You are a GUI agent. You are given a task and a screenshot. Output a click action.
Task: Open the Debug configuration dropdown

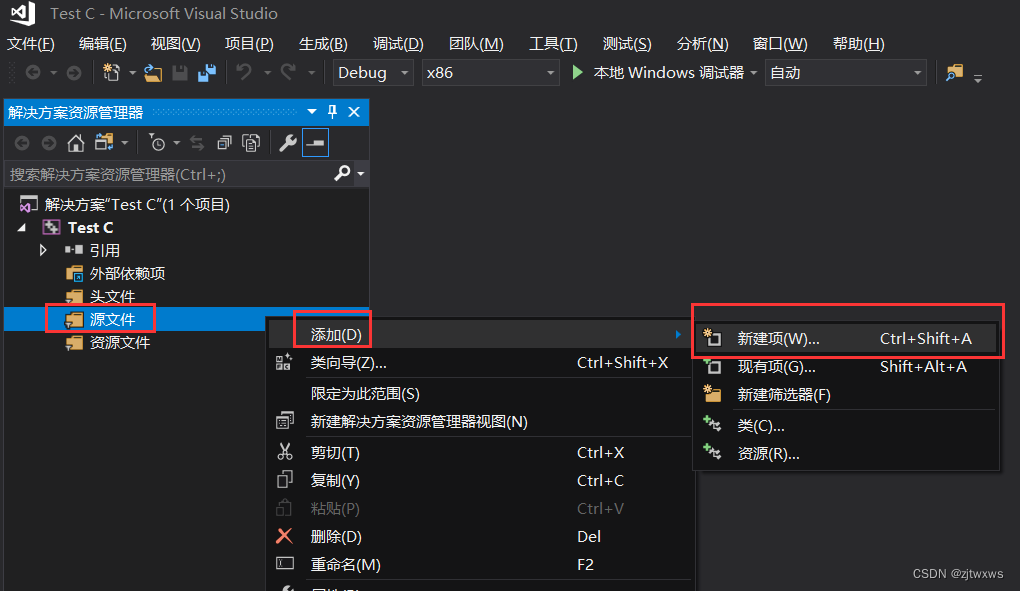tap(373, 73)
